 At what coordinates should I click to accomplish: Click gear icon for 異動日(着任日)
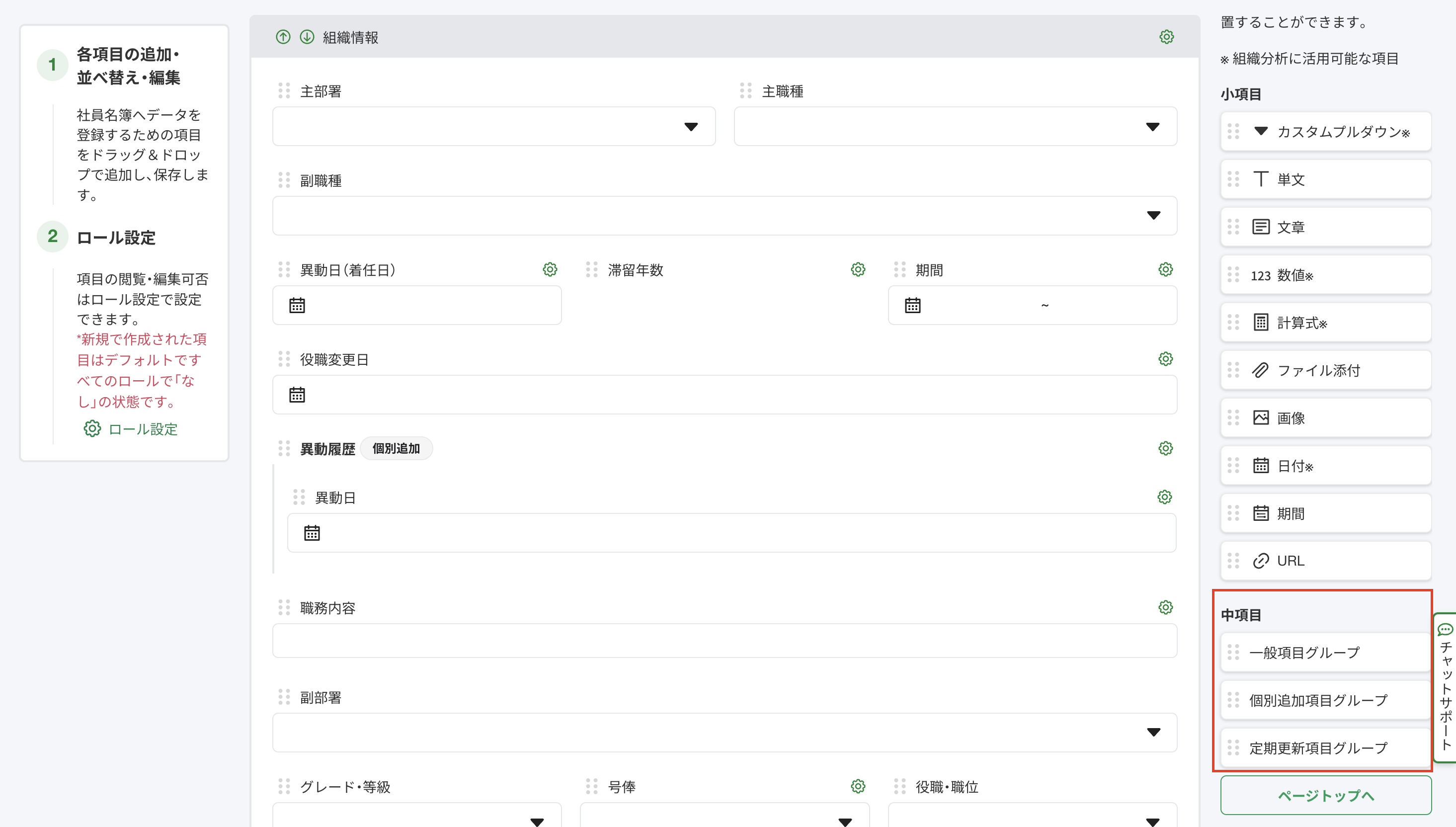550,269
